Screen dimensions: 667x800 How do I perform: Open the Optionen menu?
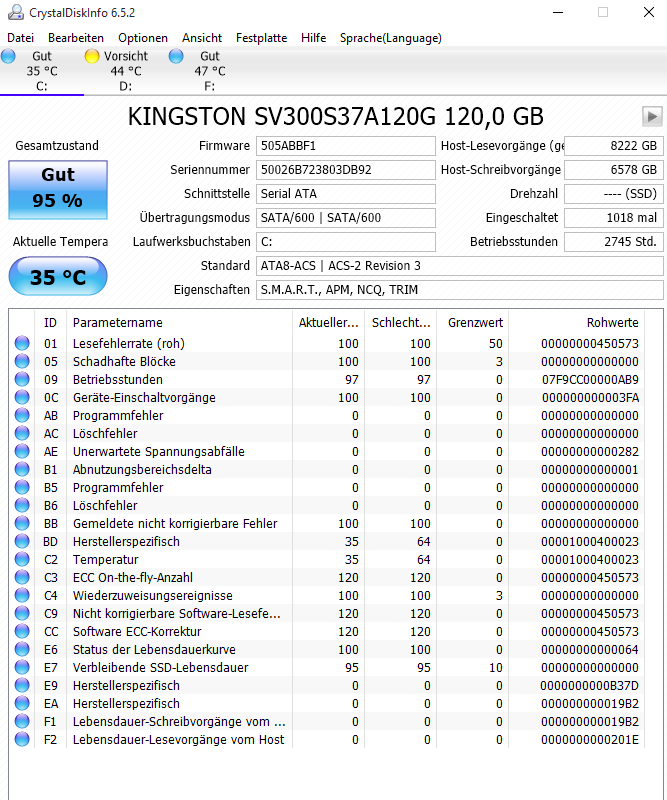[143, 38]
